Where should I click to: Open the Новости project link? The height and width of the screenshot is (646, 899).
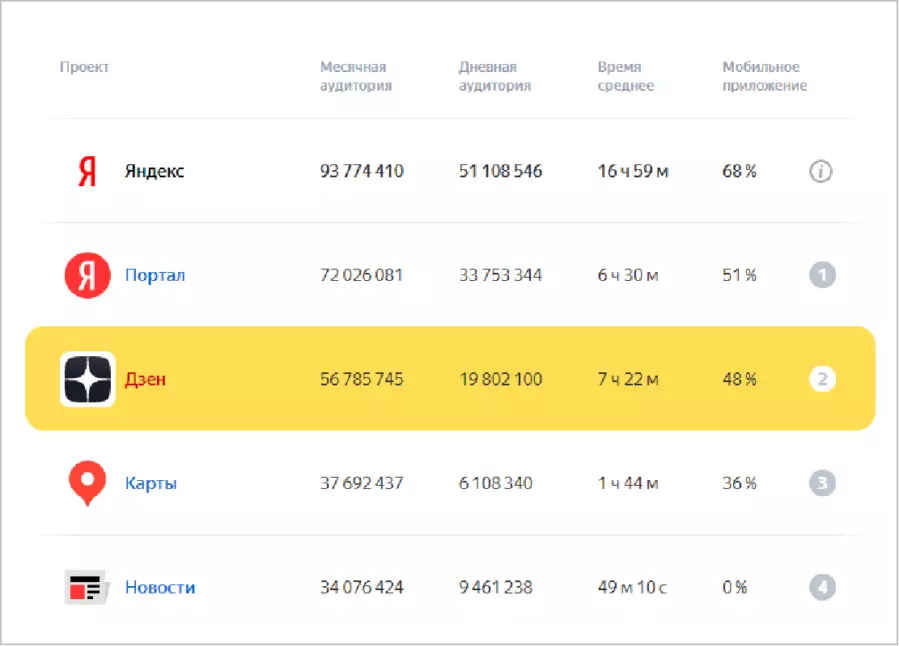tap(160, 588)
